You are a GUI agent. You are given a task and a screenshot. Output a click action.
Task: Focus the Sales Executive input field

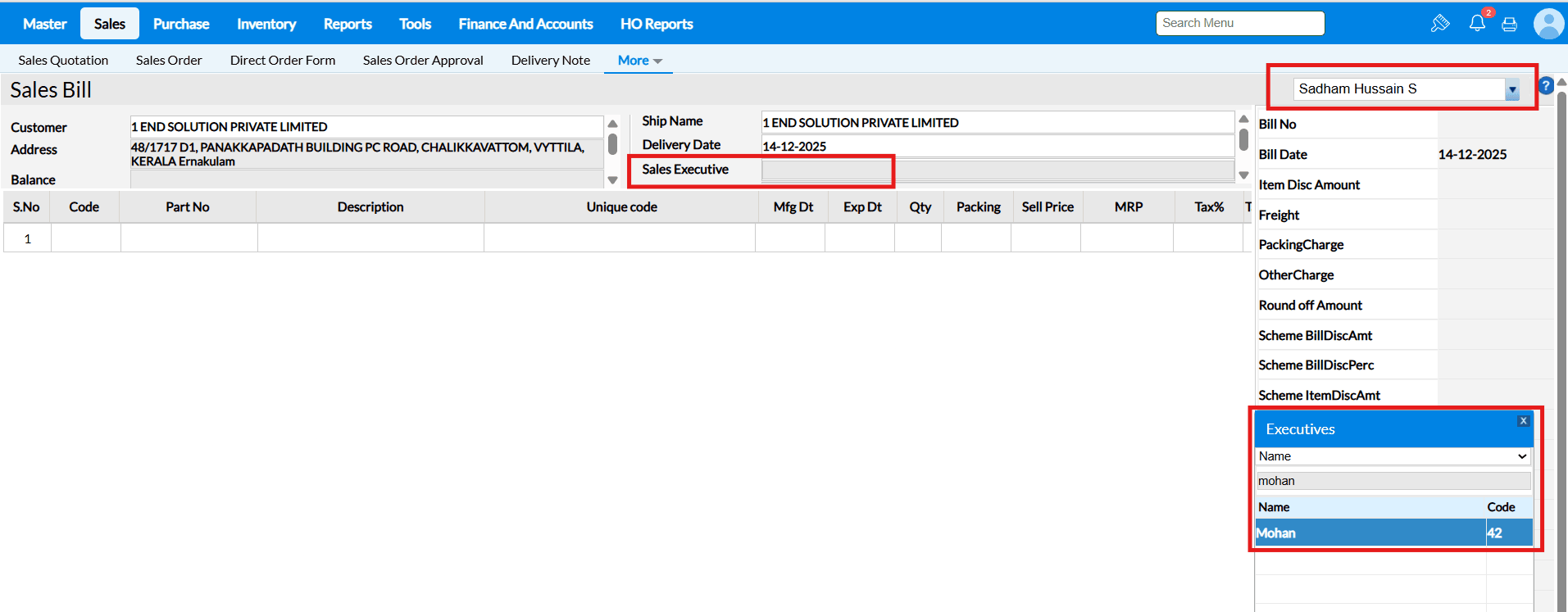826,170
